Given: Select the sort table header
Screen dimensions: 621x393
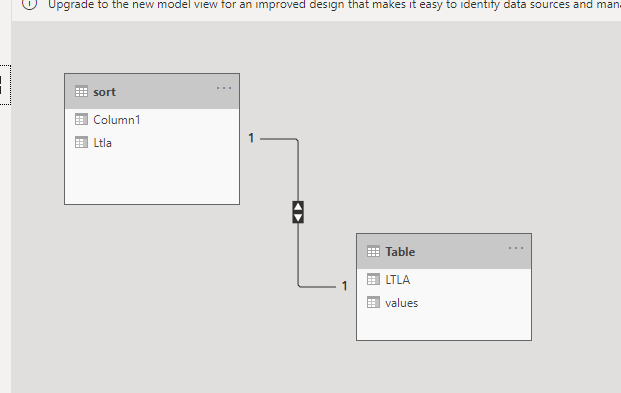Looking at the screenshot, I should point(152,92).
